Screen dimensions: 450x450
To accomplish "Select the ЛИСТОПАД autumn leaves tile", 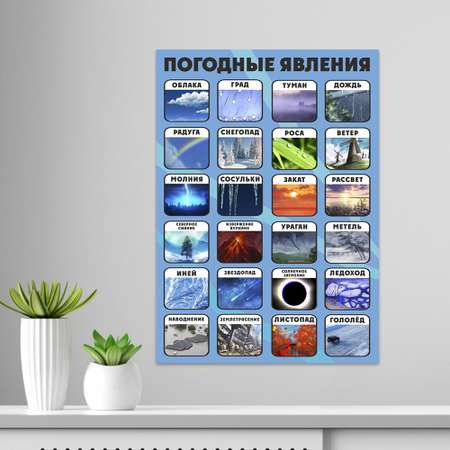I will (294, 336).
